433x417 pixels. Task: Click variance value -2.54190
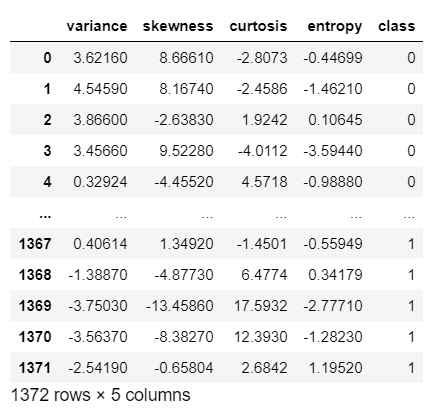click(x=98, y=368)
